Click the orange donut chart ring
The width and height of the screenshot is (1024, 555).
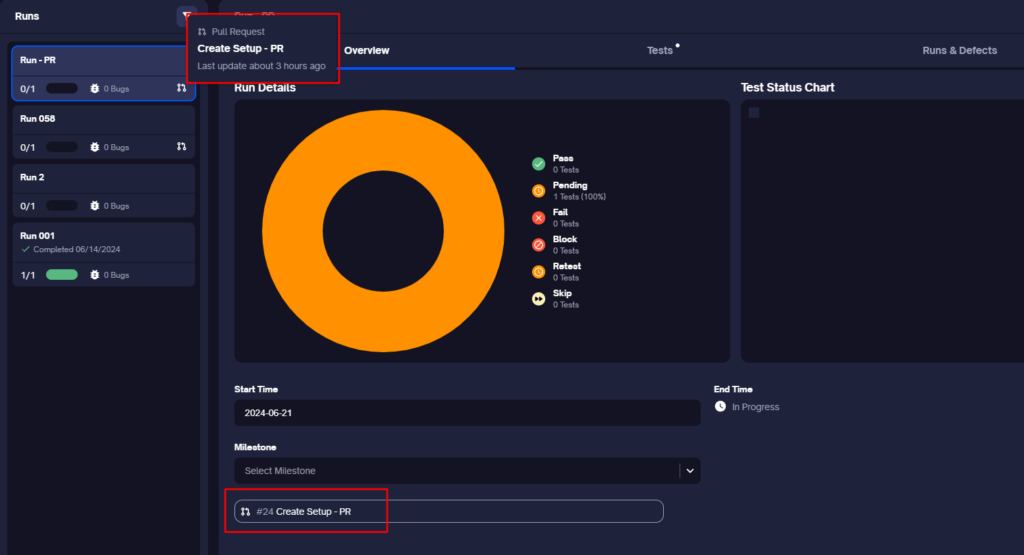pyautogui.click(x=293, y=231)
